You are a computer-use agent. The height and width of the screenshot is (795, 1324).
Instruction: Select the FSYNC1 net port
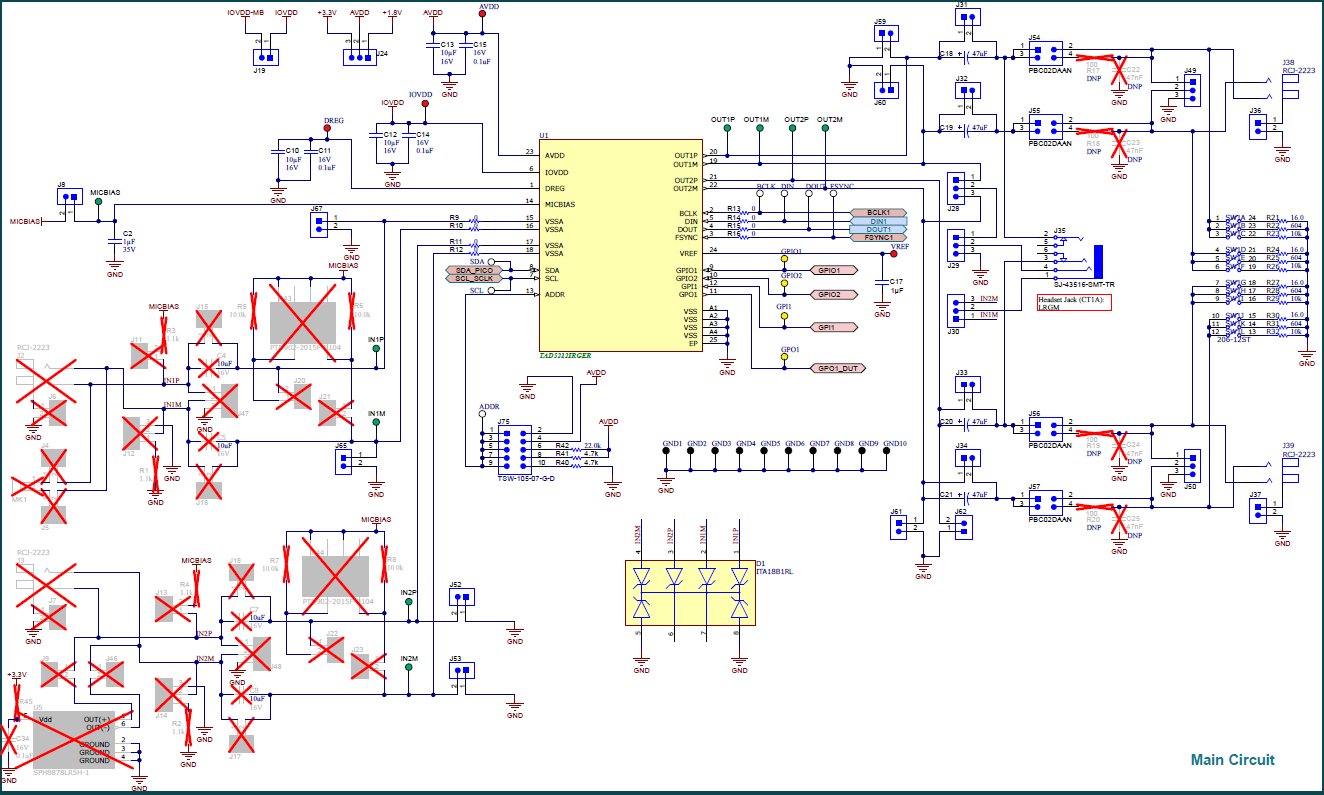[878, 237]
